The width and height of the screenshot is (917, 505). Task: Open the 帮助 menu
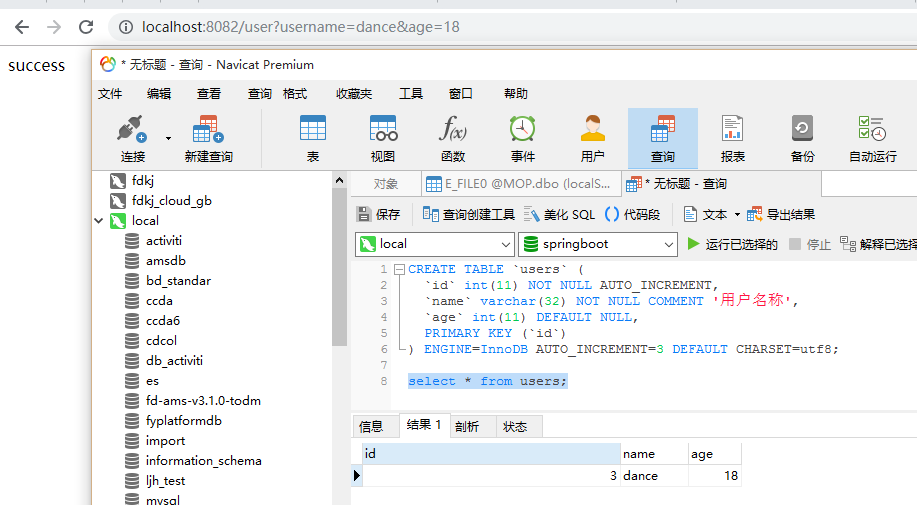tap(516, 94)
